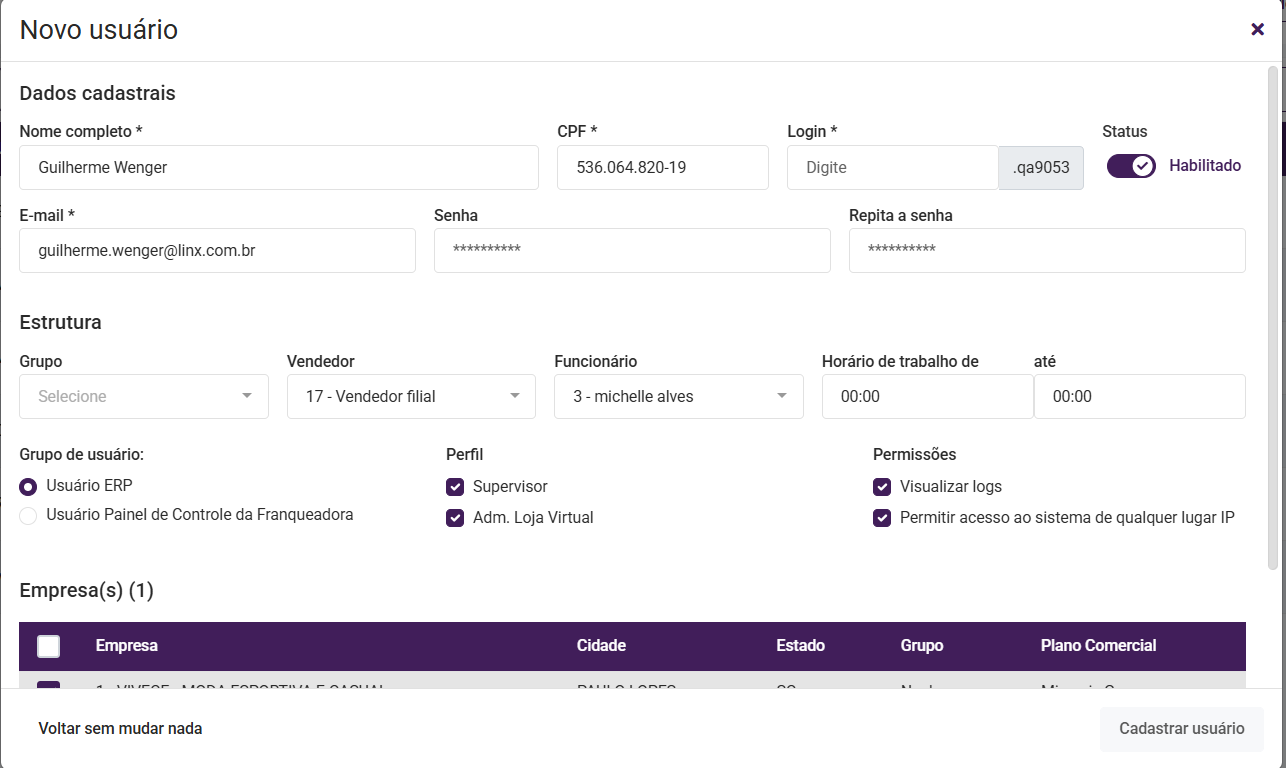Image resolution: width=1286 pixels, height=768 pixels.
Task: Select Usuário Painel de Controle da Franqueadora
Action: point(28,516)
